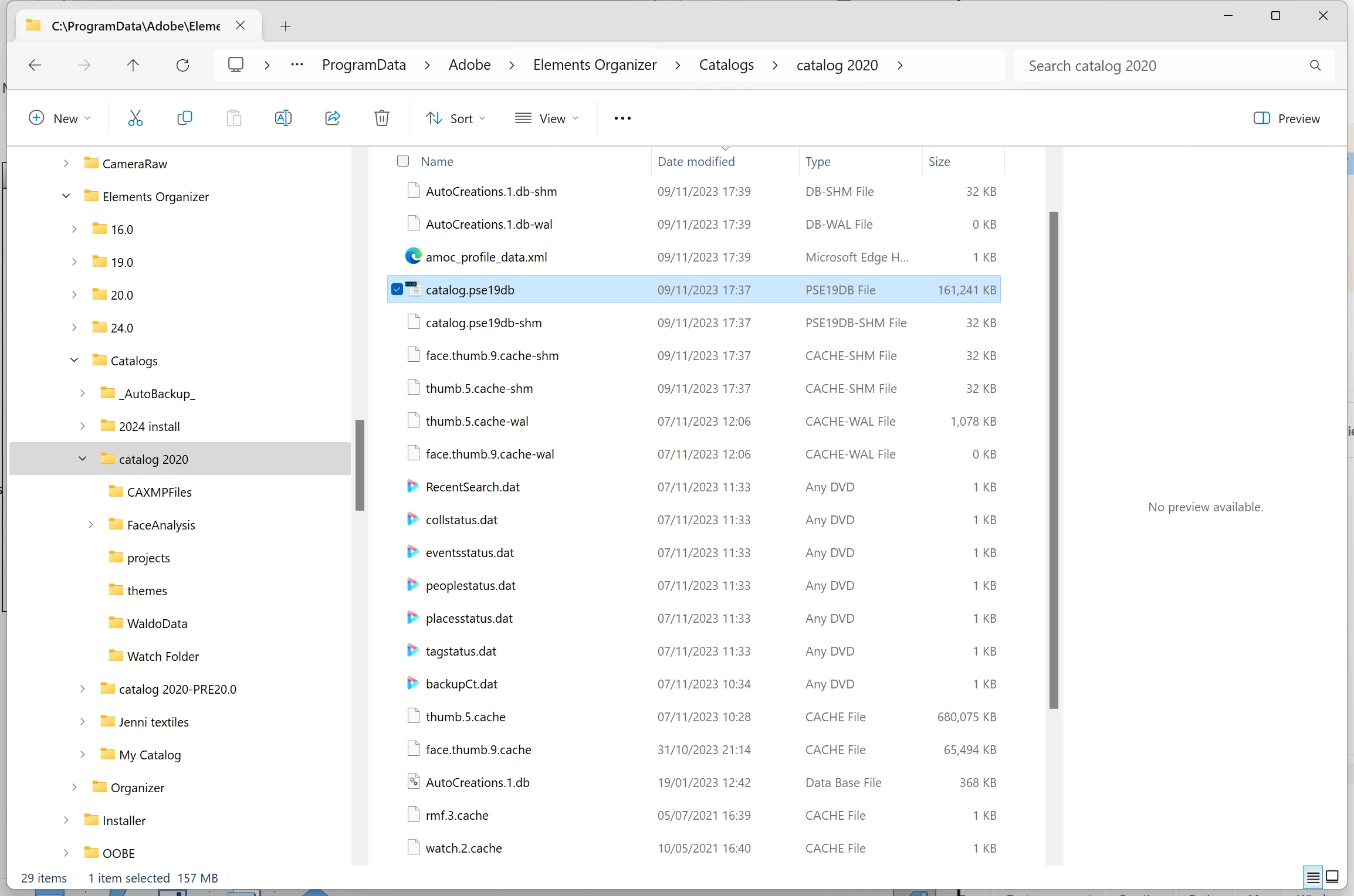
Task: Uncheck the catalog.pse19db checkbox
Action: tap(397, 289)
